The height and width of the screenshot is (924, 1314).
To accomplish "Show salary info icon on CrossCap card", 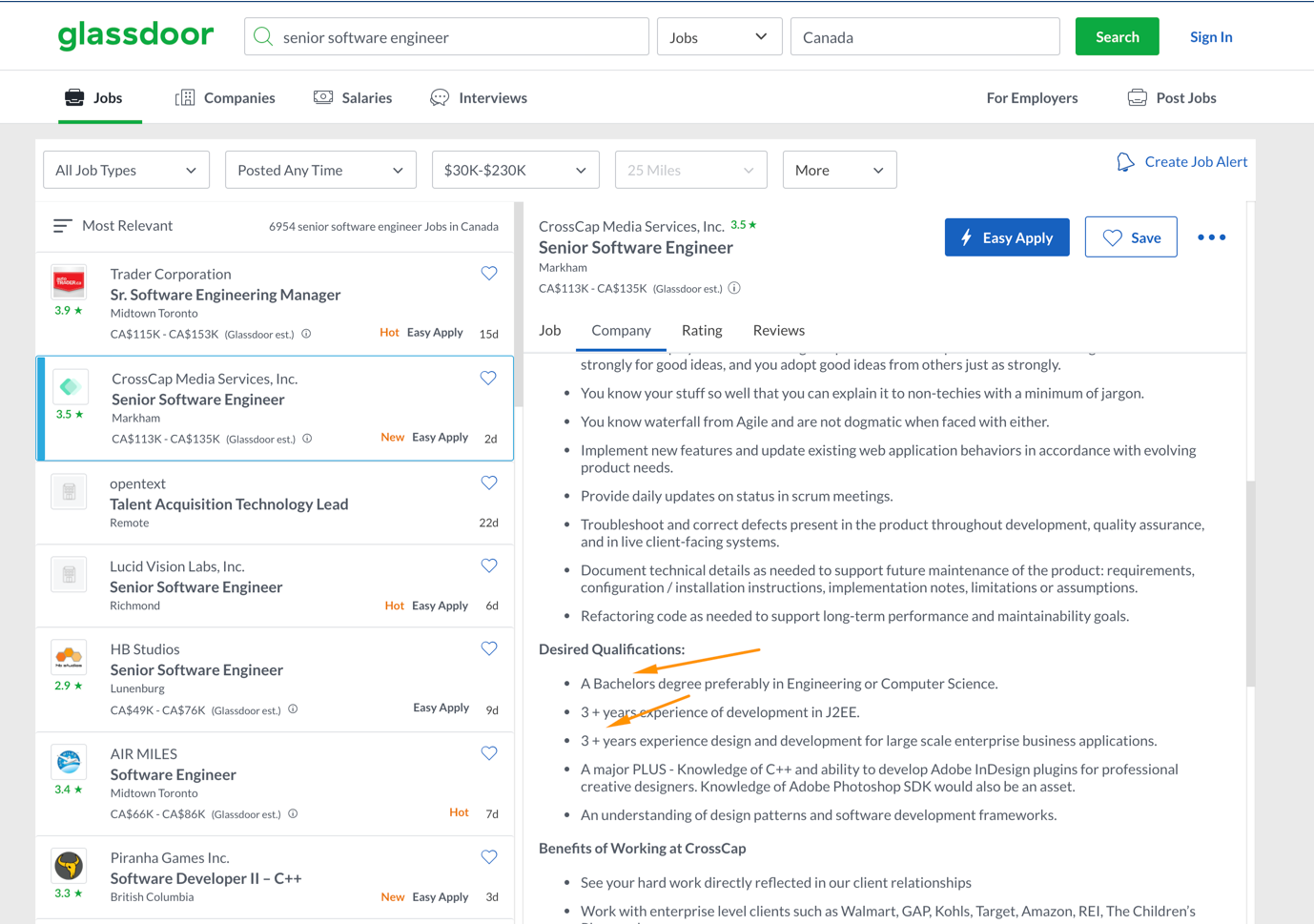I will pyautogui.click(x=307, y=439).
